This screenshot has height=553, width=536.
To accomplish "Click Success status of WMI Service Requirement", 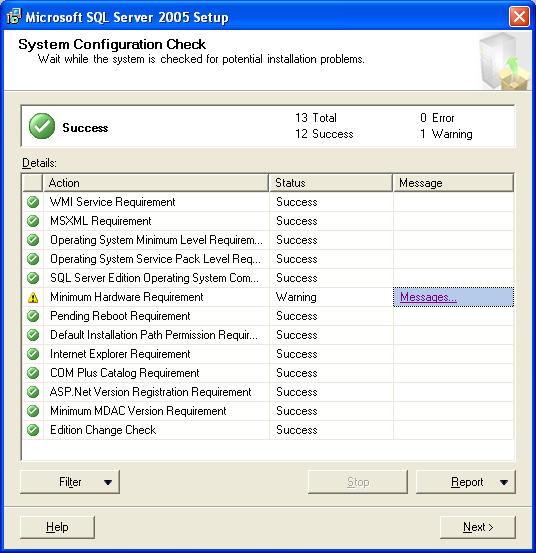I will (297, 202).
